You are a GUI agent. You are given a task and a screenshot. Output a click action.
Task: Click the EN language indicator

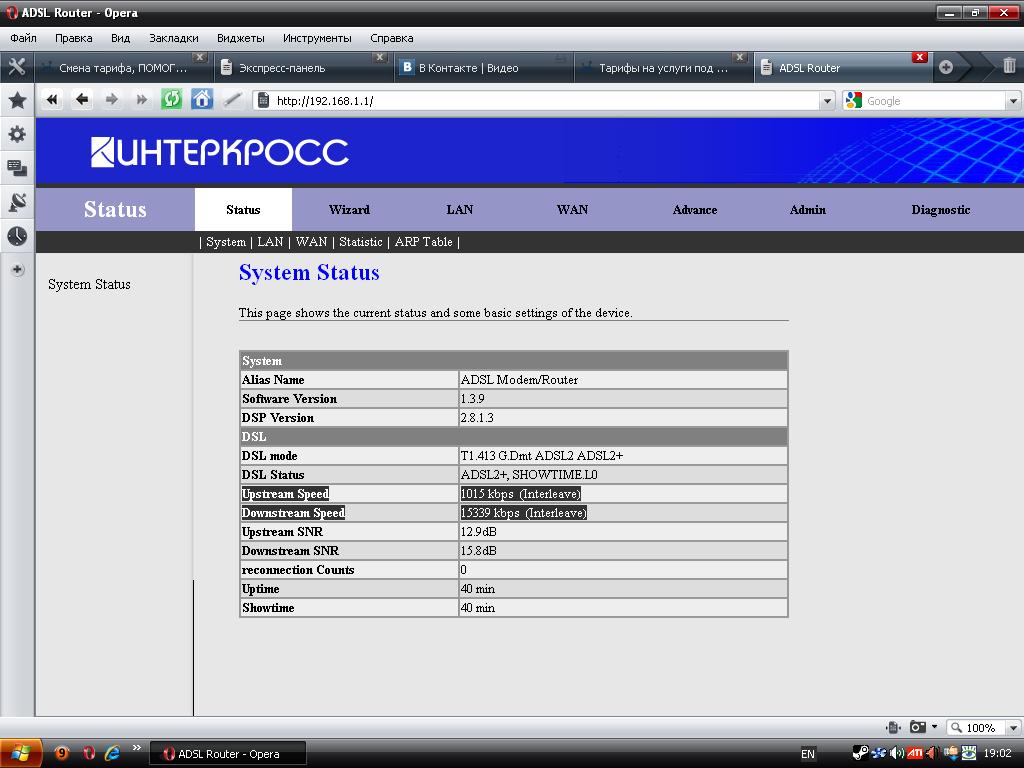(x=808, y=754)
